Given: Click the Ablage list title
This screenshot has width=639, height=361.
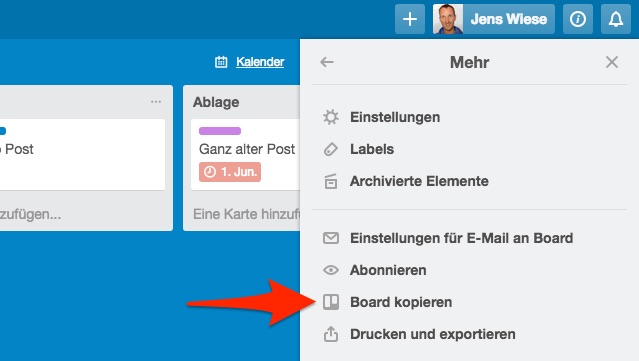Looking at the screenshot, I should [216, 102].
